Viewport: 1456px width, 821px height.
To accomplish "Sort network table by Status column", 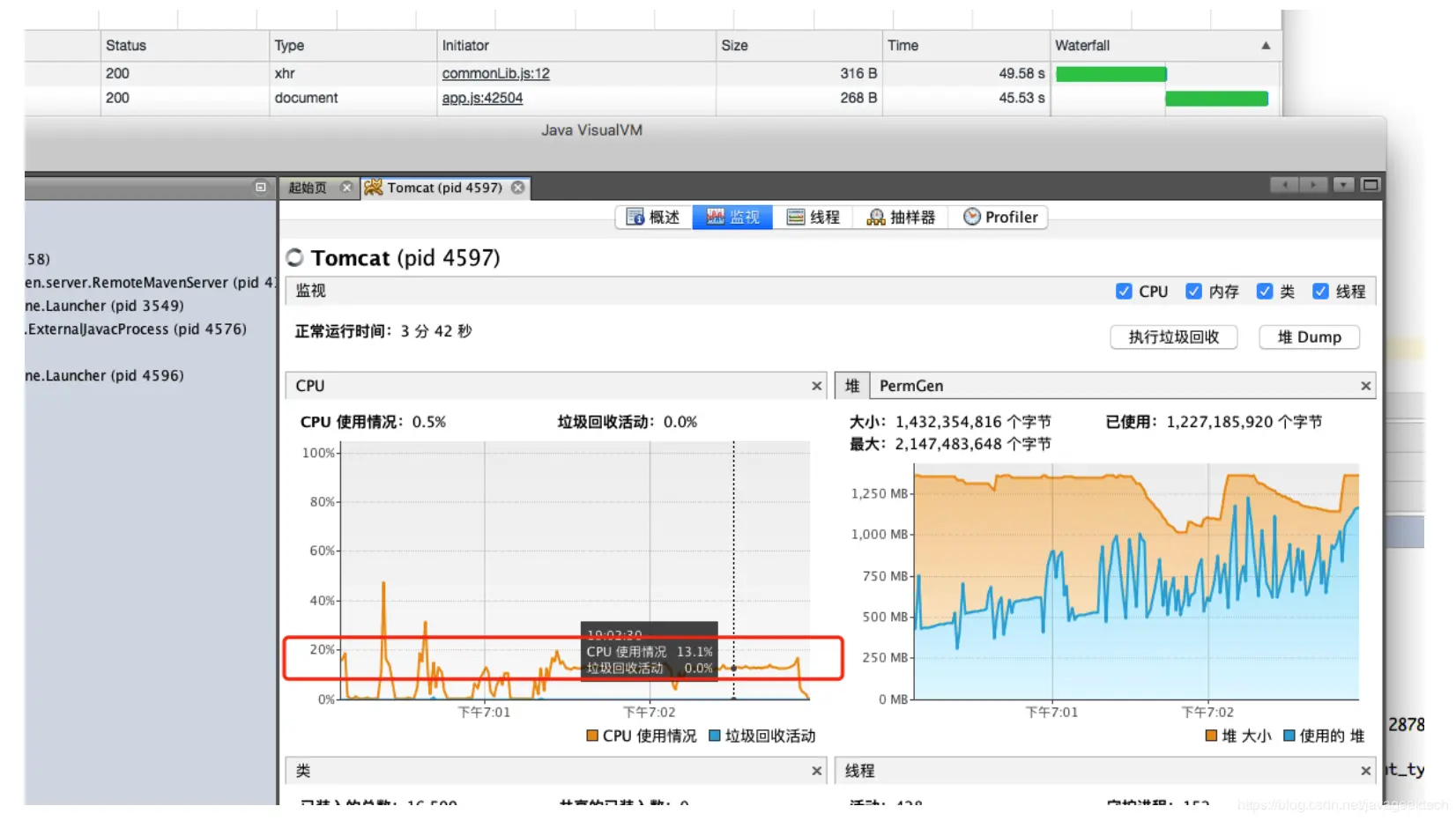I will click(x=184, y=46).
